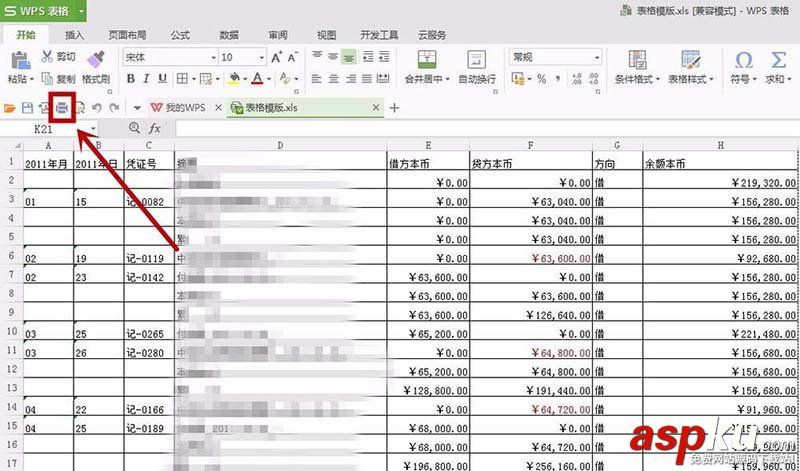Decrease decimal places icon

593,79
